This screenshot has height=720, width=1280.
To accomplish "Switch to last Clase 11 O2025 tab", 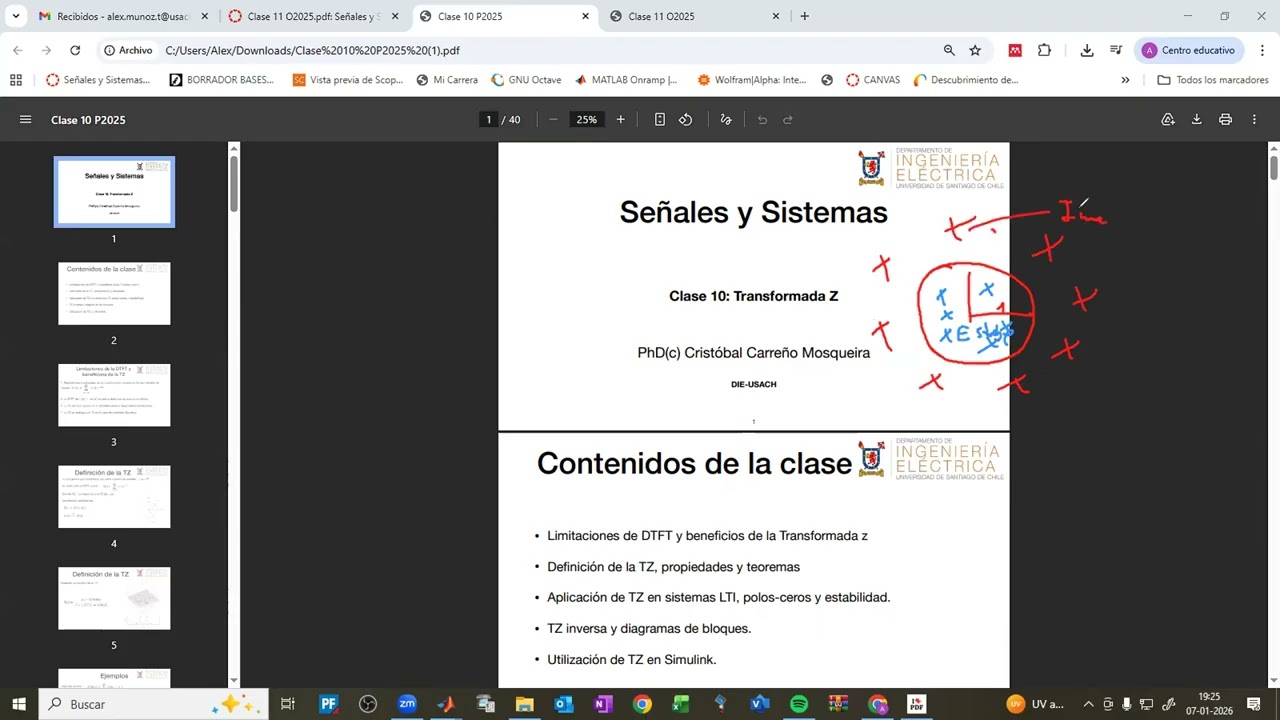I will [695, 16].
